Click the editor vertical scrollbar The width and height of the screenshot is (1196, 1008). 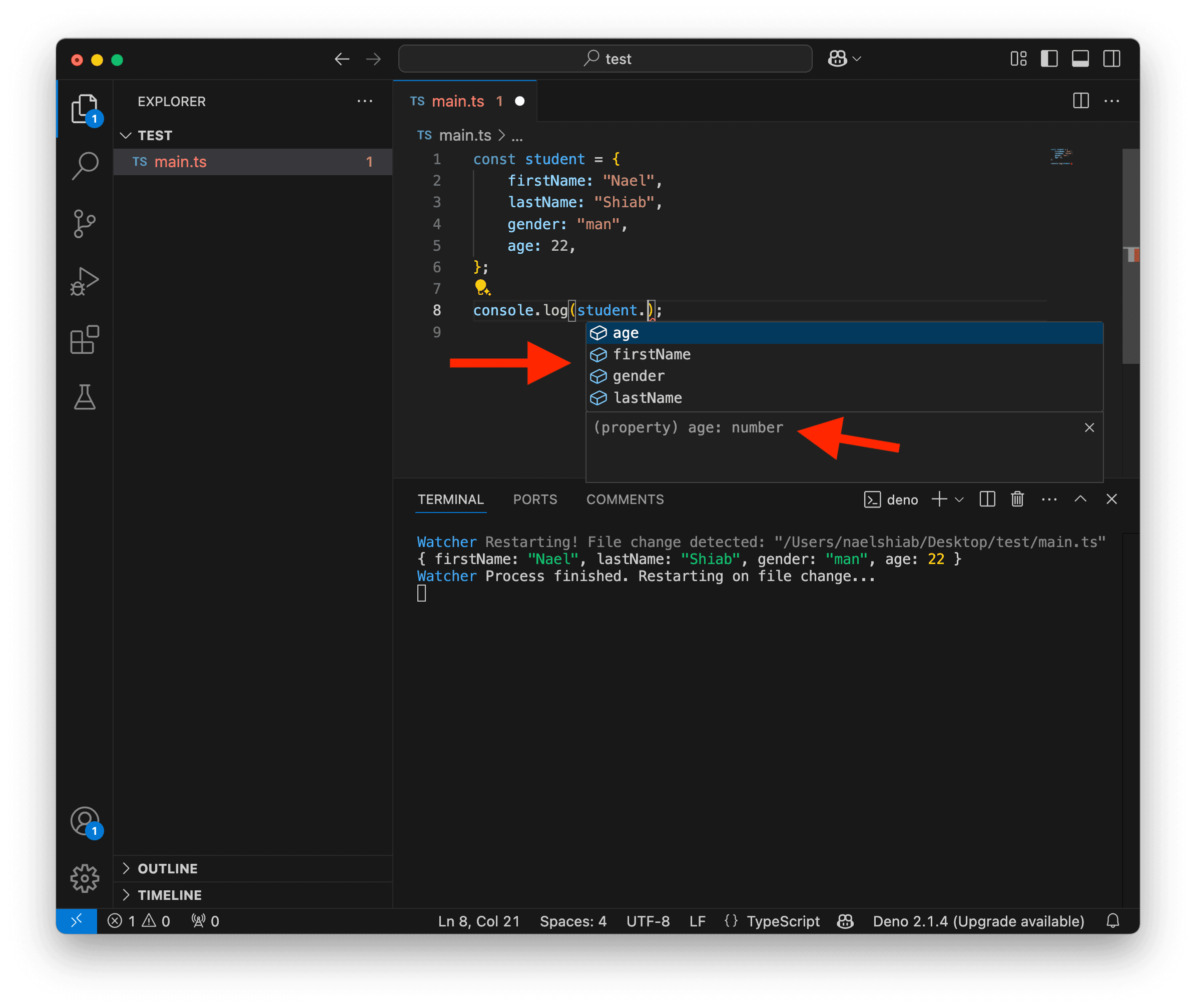(x=1130, y=256)
